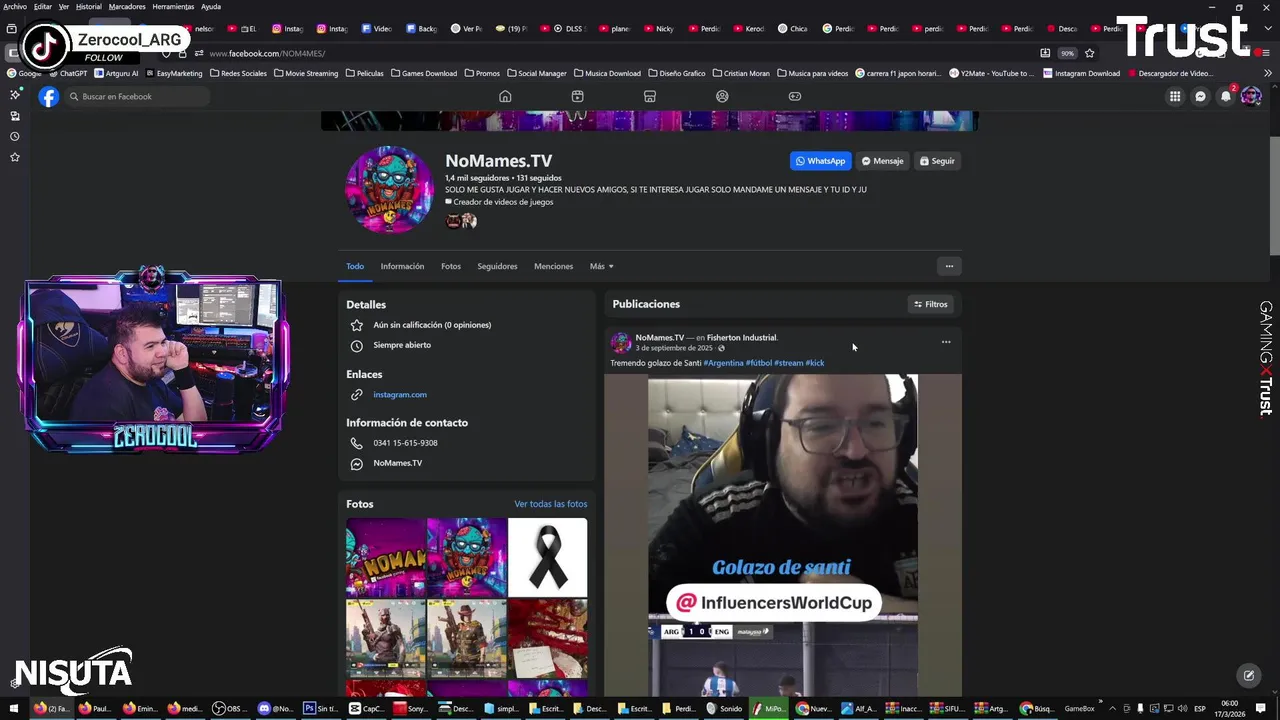Open account profile avatar menu
This screenshot has width=1280, height=720.
[1251, 96]
